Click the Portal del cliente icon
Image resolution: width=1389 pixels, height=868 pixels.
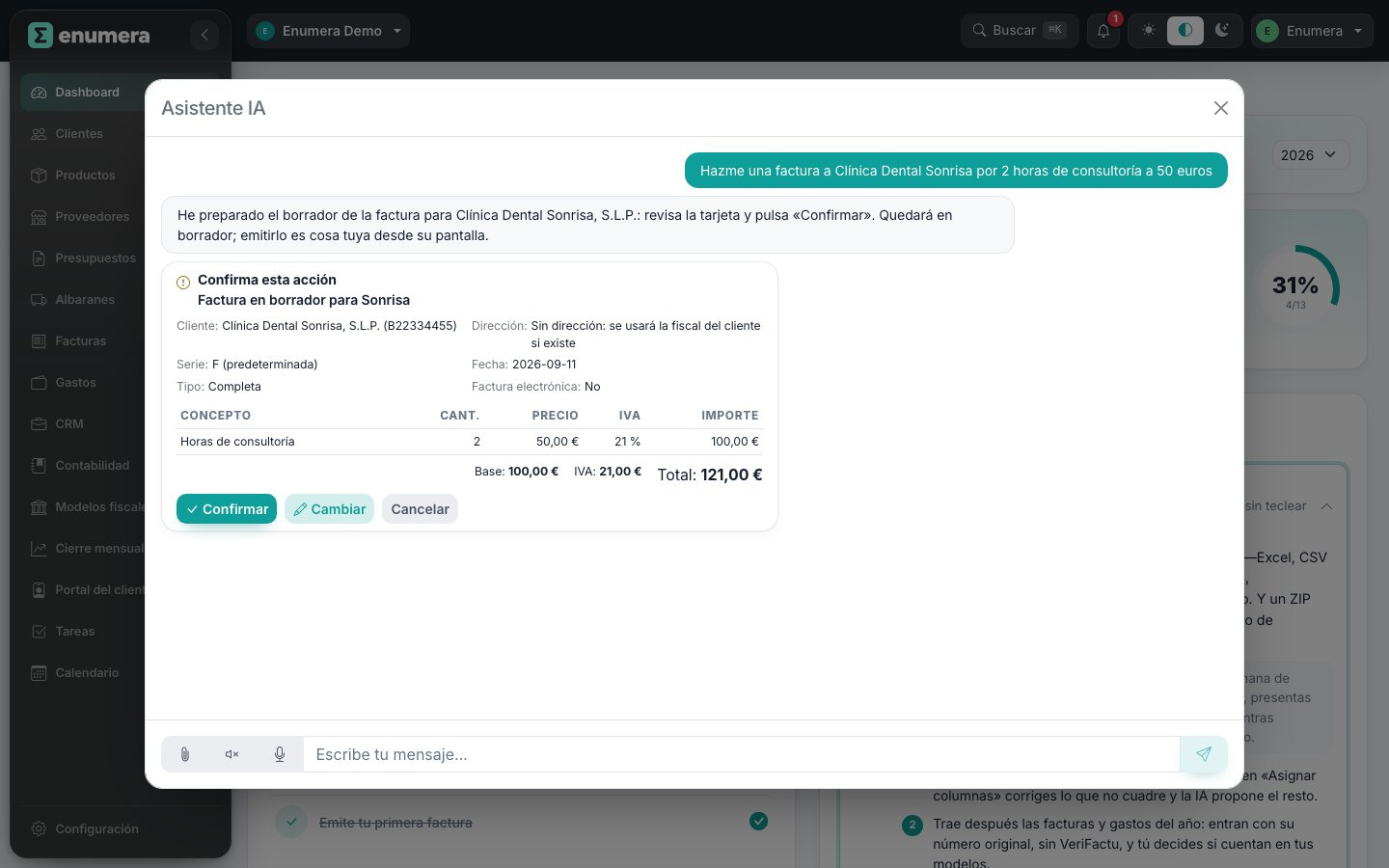click(39, 590)
